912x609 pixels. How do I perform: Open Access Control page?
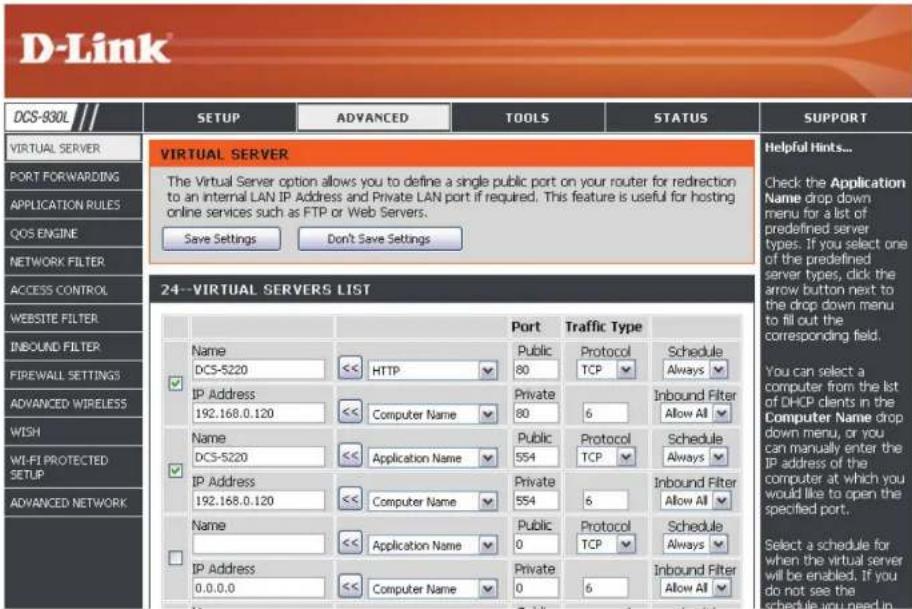pyautogui.click(x=73, y=290)
